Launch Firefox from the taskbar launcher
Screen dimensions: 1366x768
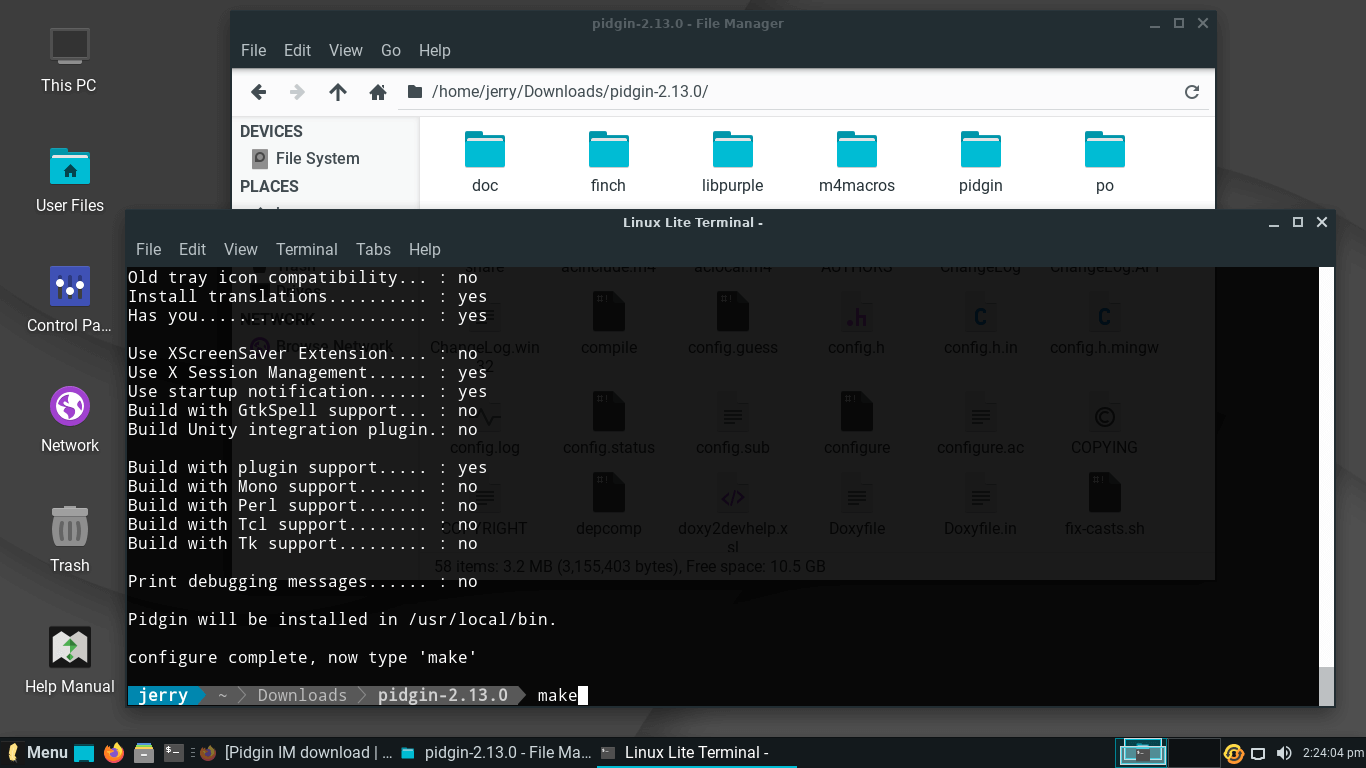[x=114, y=752]
